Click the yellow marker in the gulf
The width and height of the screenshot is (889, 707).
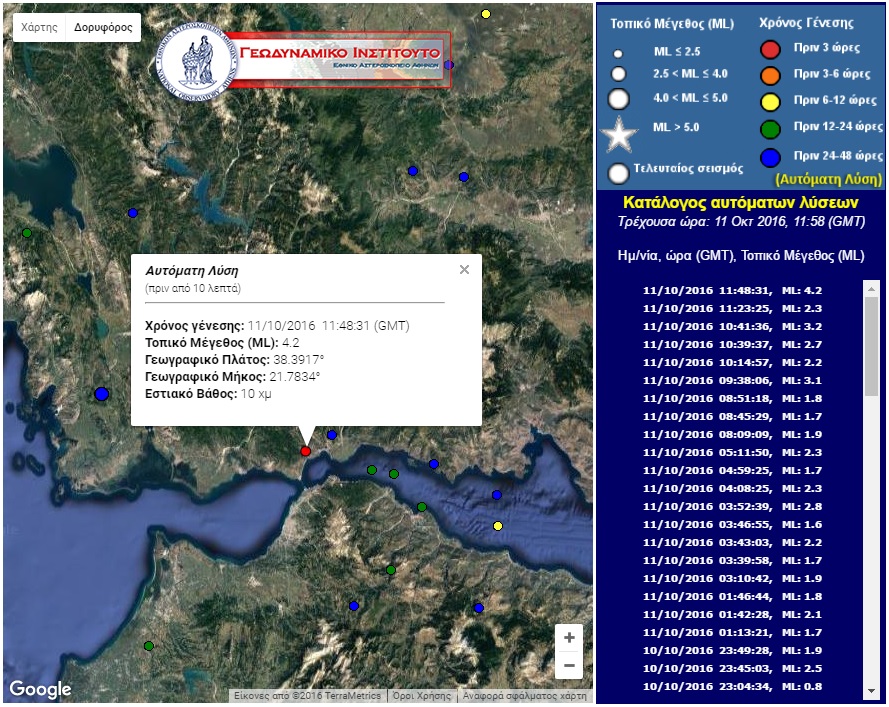(x=498, y=526)
